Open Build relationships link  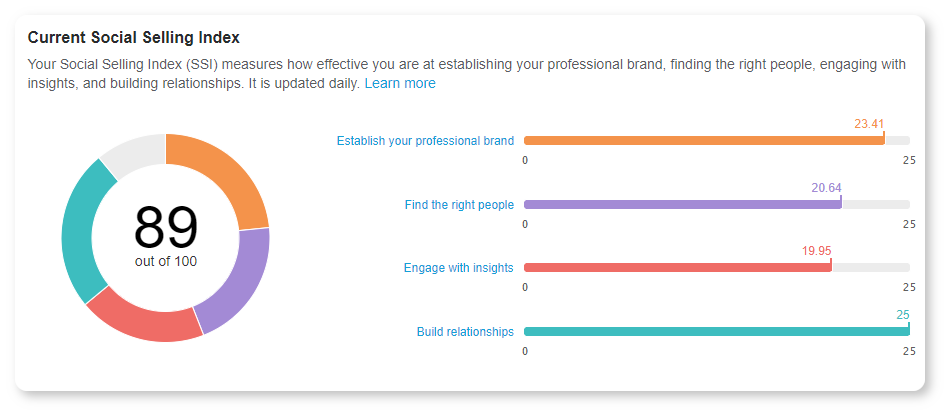pos(465,332)
